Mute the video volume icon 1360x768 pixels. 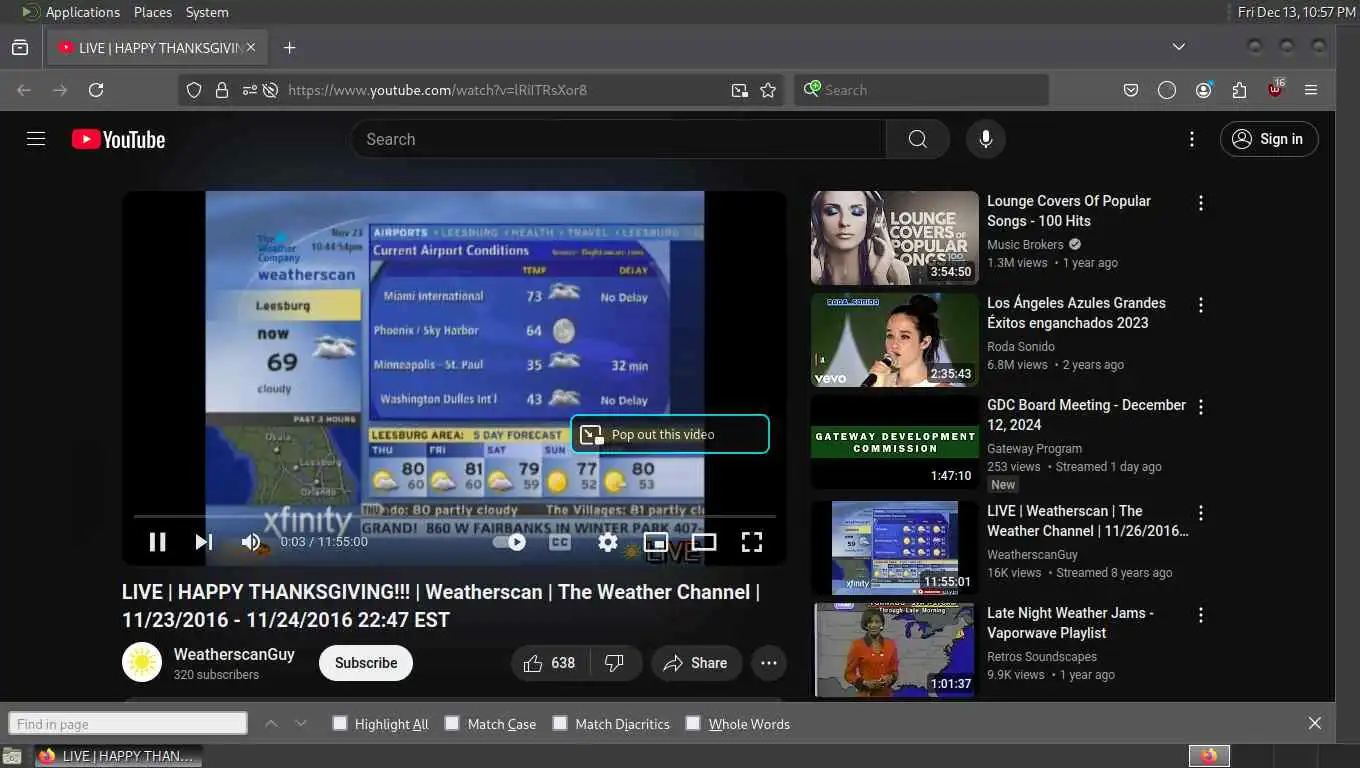tap(250, 542)
